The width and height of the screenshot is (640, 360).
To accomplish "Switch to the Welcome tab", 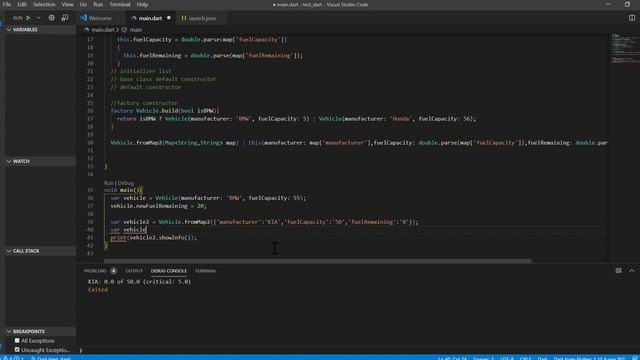I will (100, 18).
